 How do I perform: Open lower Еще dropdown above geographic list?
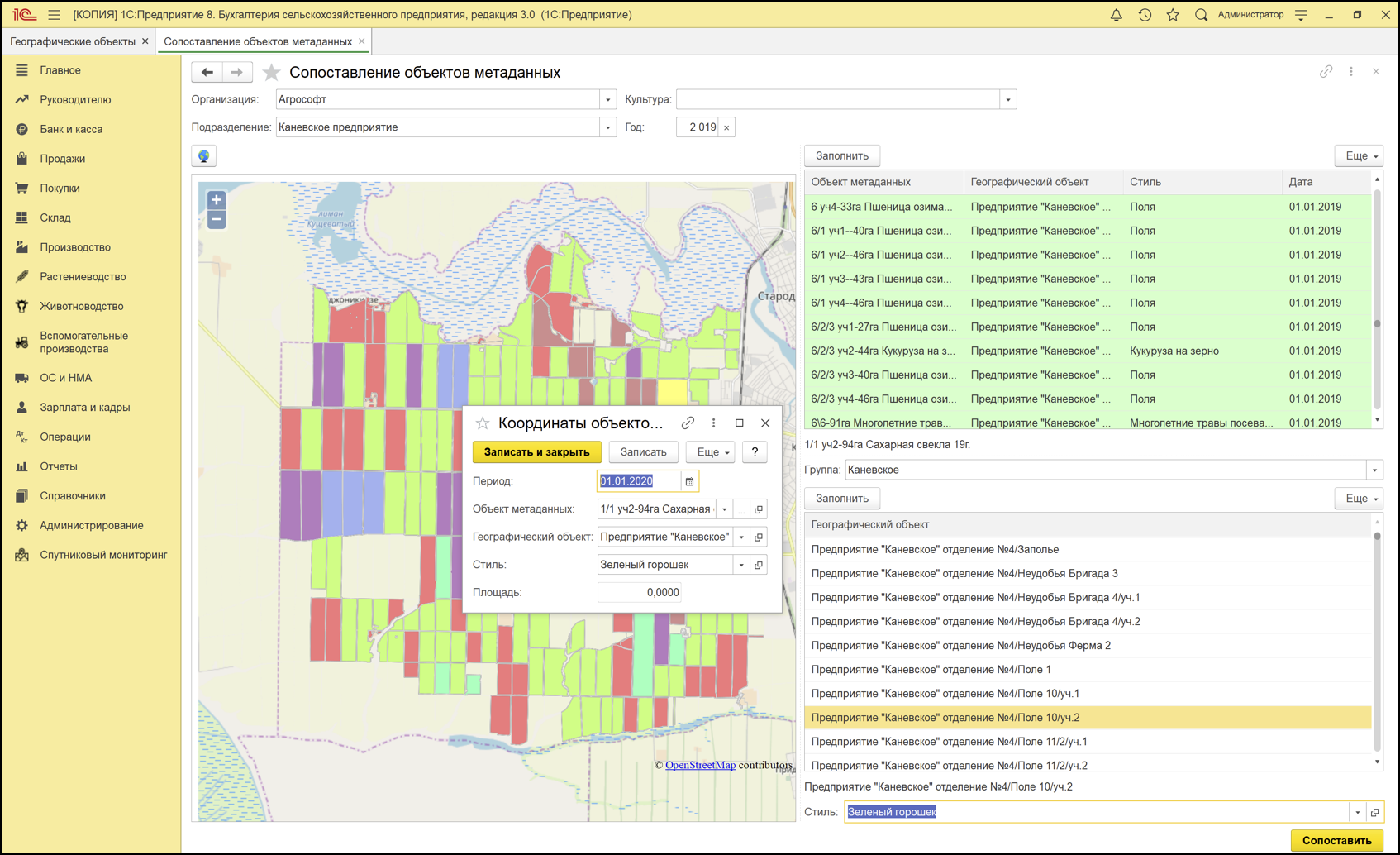pyautogui.click(x=1360, y=499)
